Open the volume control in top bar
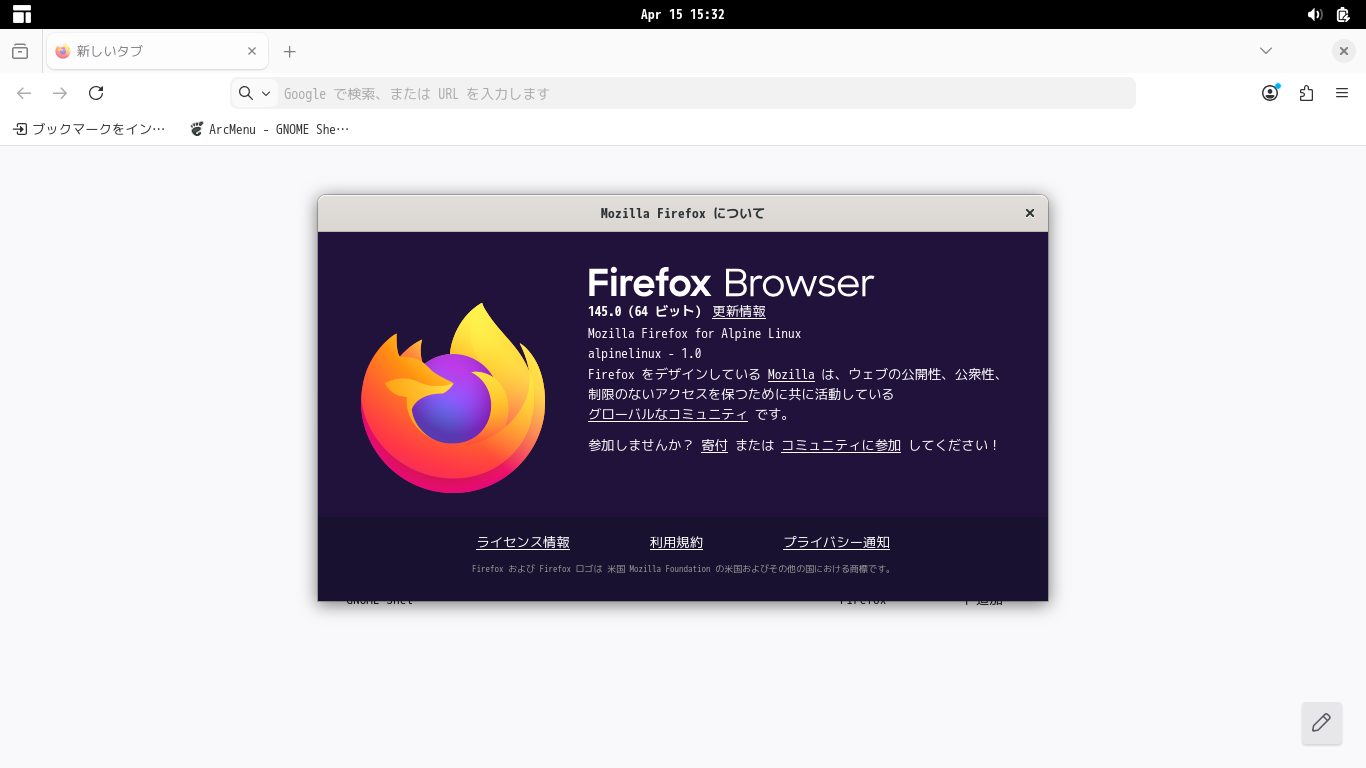Image resolution: width=1366 pixels, height=768 pixels. point(1315,14)
